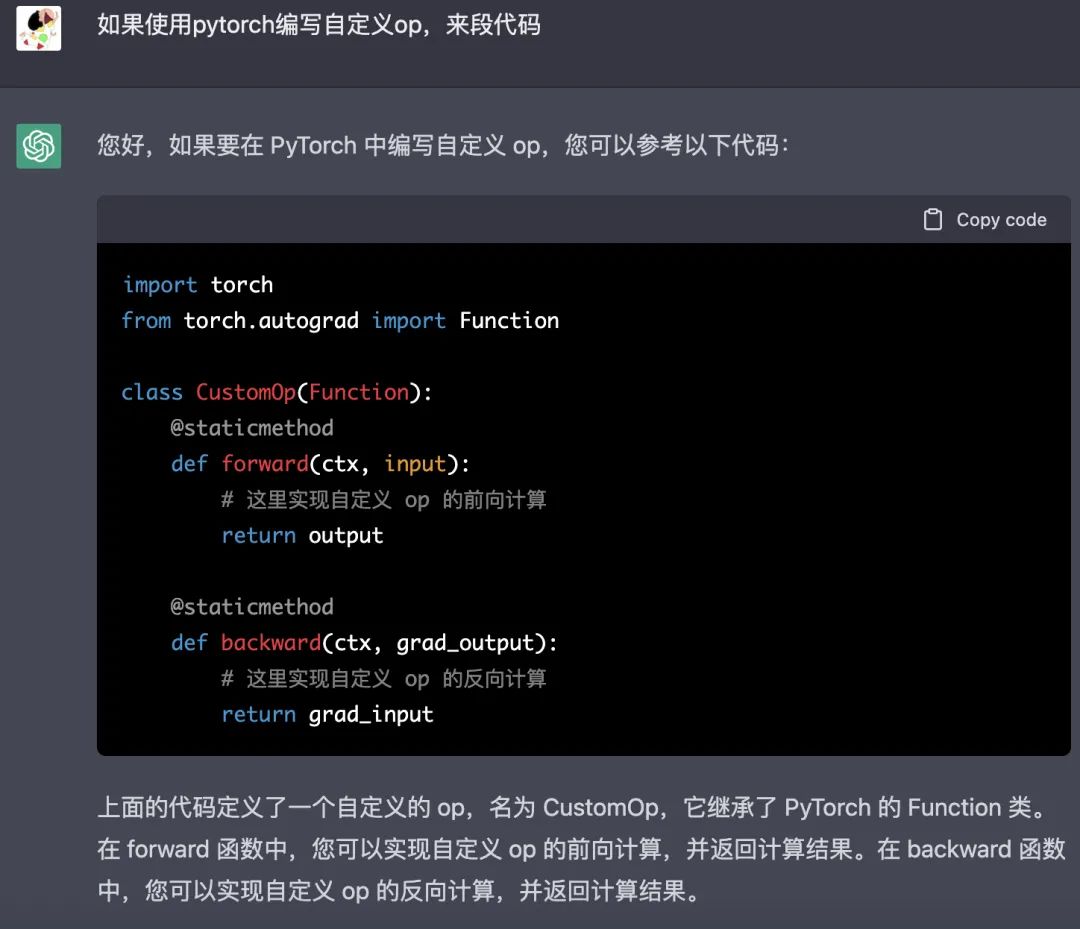1080x929 pixels.
Task: Click the explanation sentence starting 上面的代码定义了
Action: pos(574,808)
